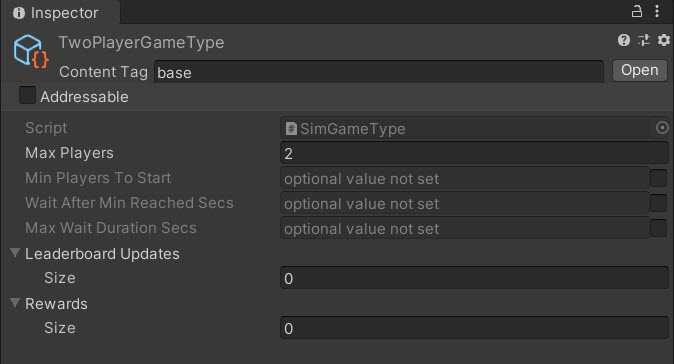
Task: Enable the Min Players To Start optional value
Action: 658,178
